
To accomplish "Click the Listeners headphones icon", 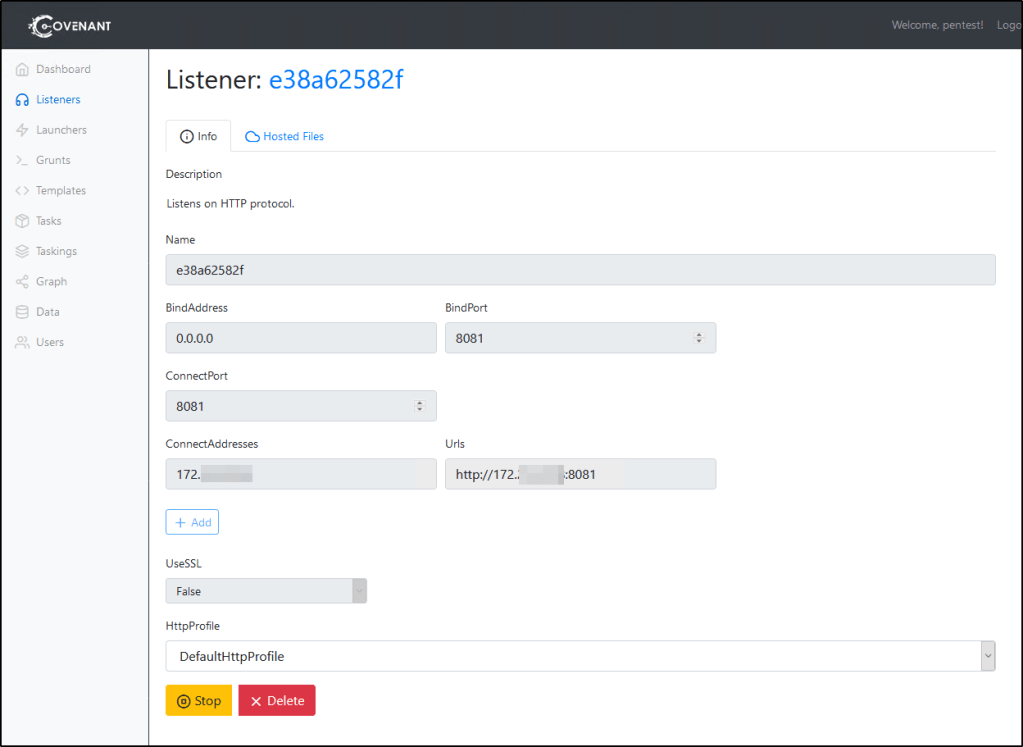I will pos(23,100).
